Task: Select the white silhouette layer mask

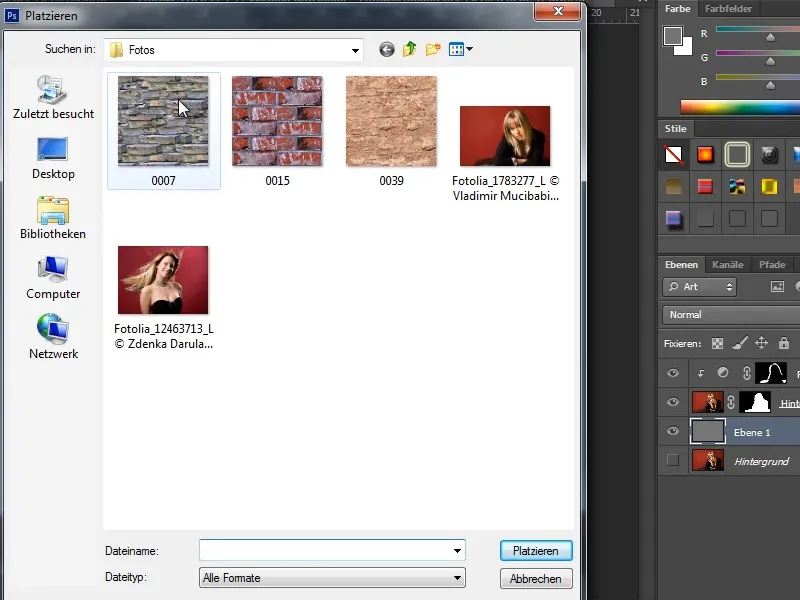Action: point(755,402)
